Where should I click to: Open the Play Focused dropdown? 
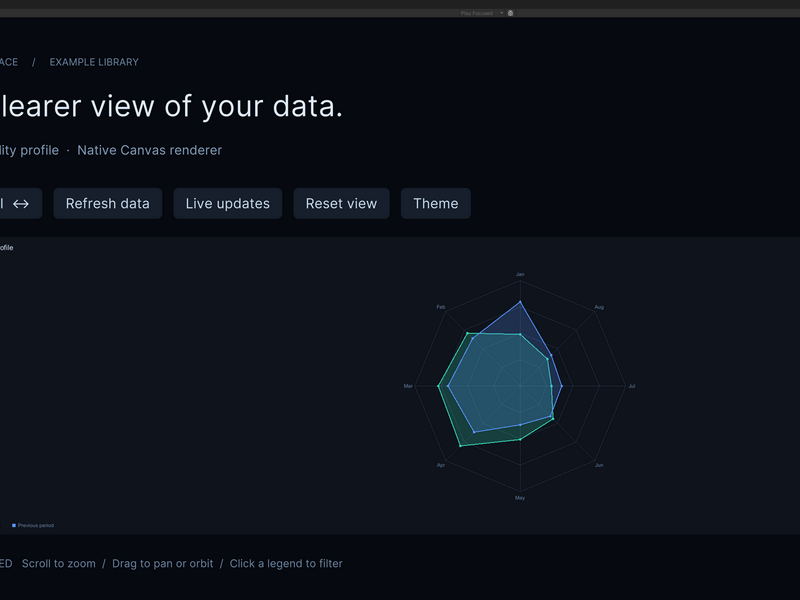pos(482,13)
